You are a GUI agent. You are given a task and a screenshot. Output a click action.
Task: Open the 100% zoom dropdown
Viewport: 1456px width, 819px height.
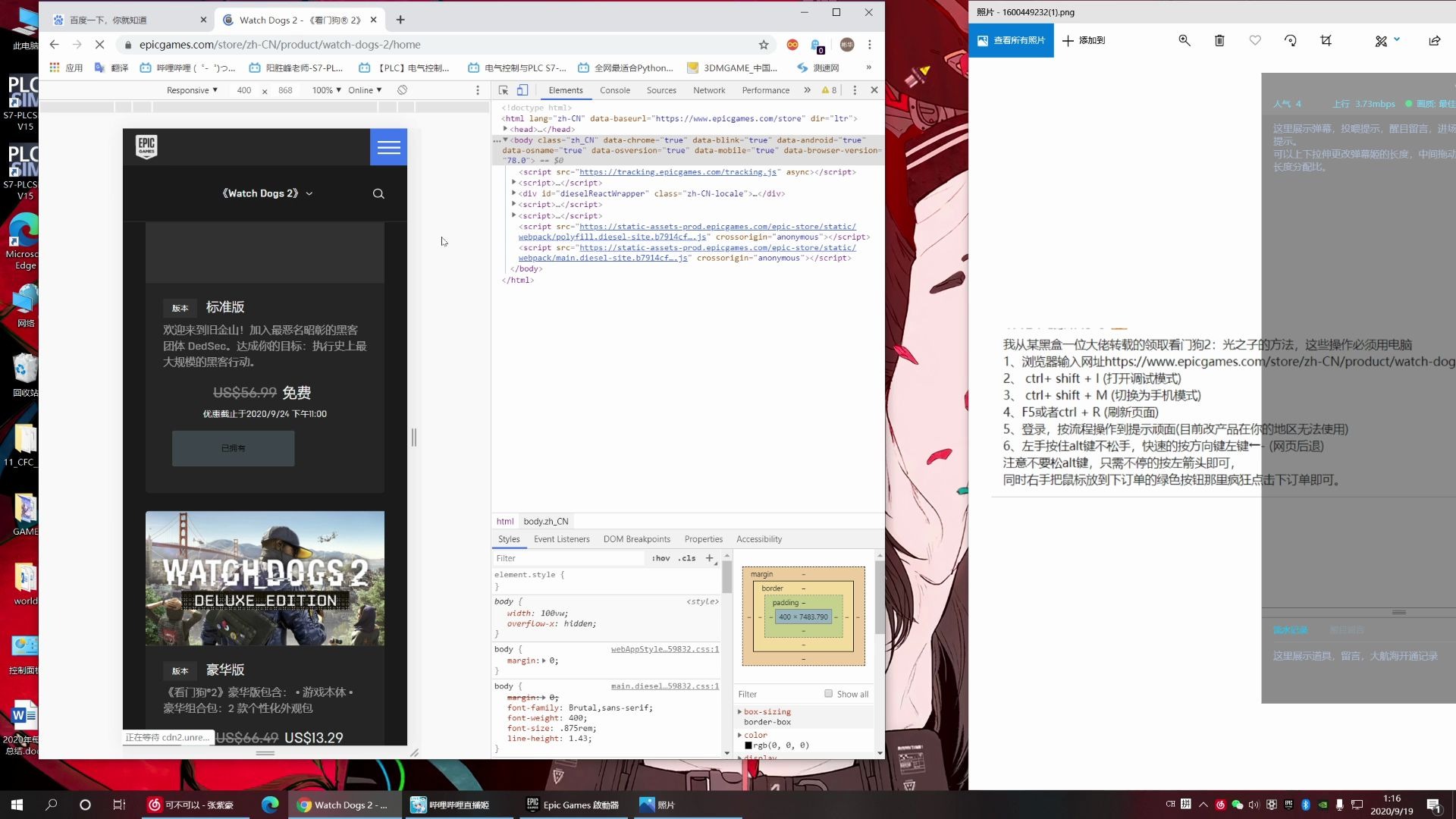(x=326, y=90)
